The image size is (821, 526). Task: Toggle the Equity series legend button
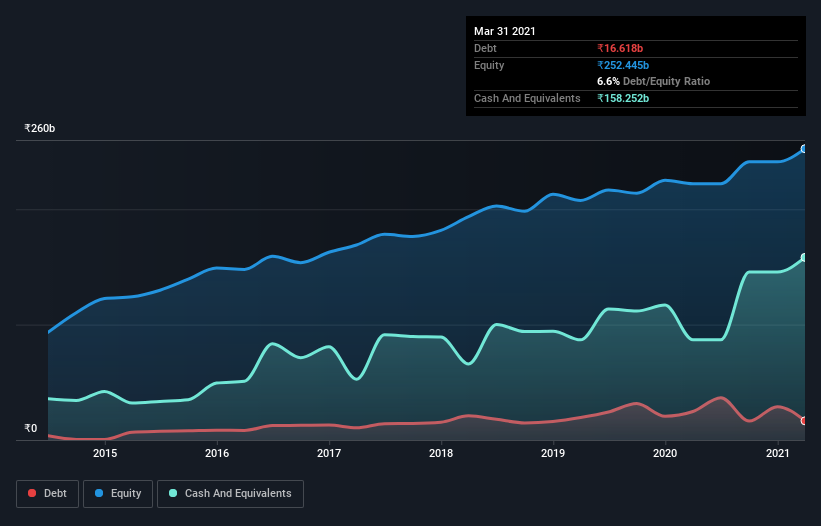[x=118, y=494]
